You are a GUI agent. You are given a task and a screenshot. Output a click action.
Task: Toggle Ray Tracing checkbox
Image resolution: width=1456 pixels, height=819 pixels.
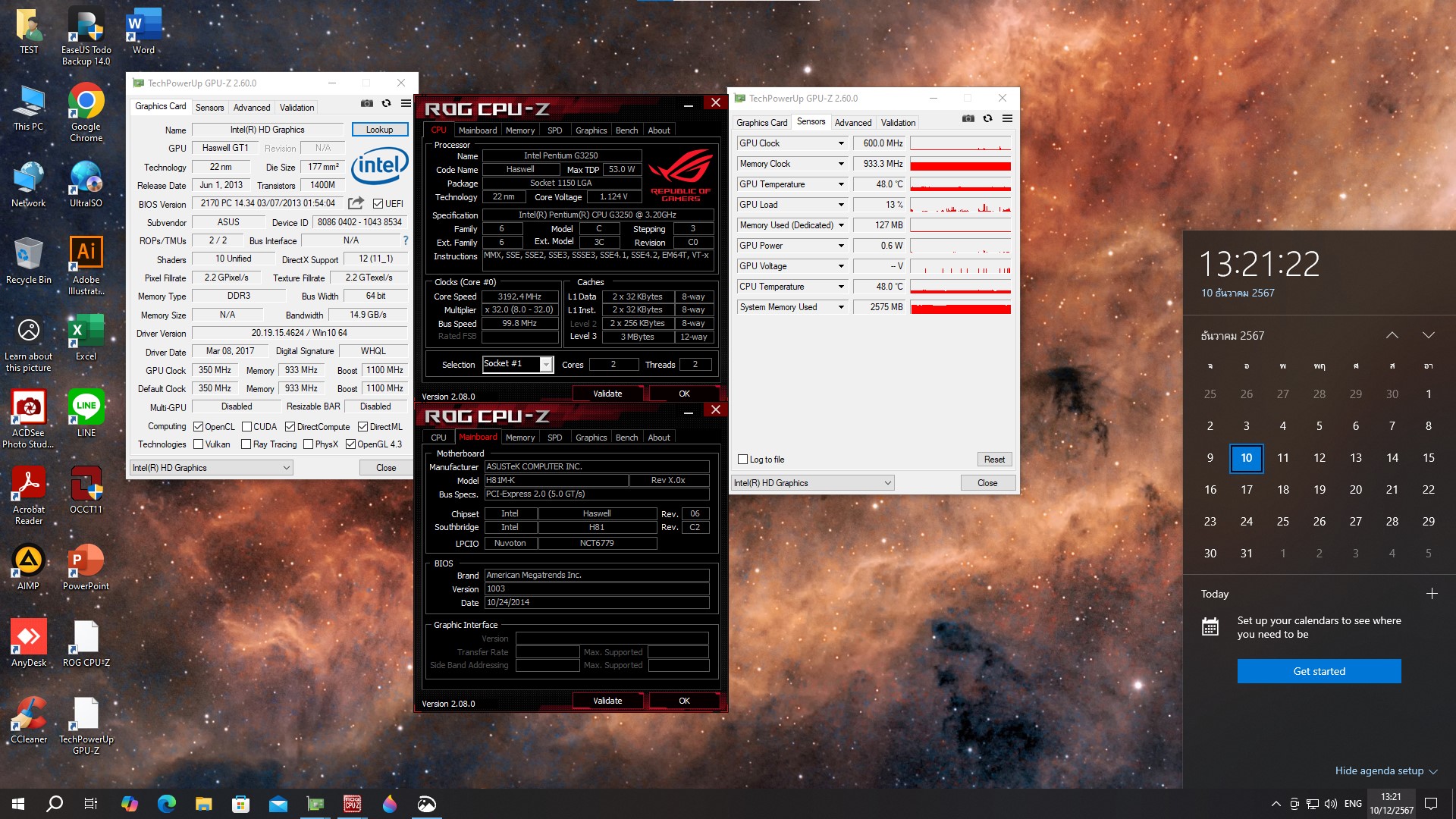pyautogui.click(x=246, y=444)
